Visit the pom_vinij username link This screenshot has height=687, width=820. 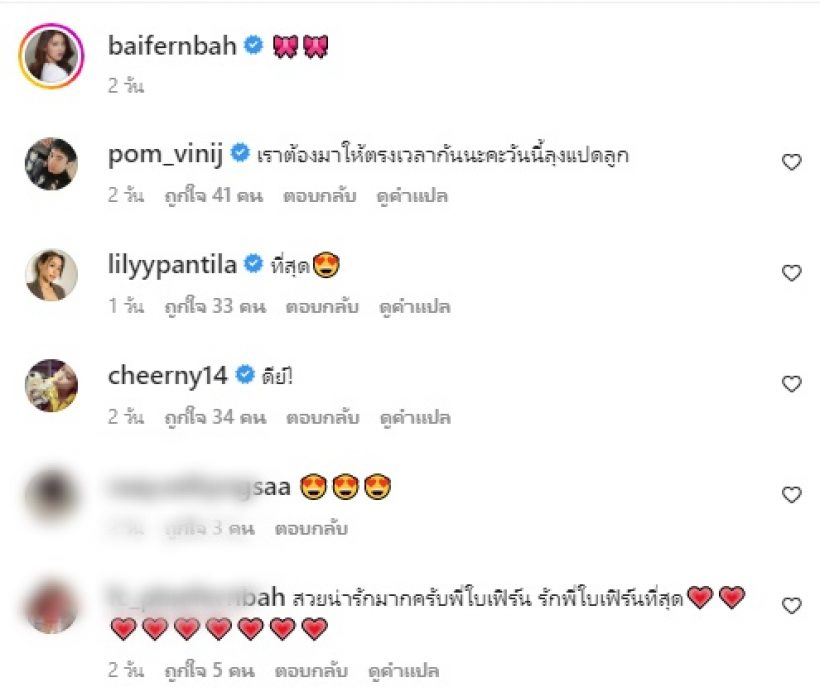click(165, 155)
